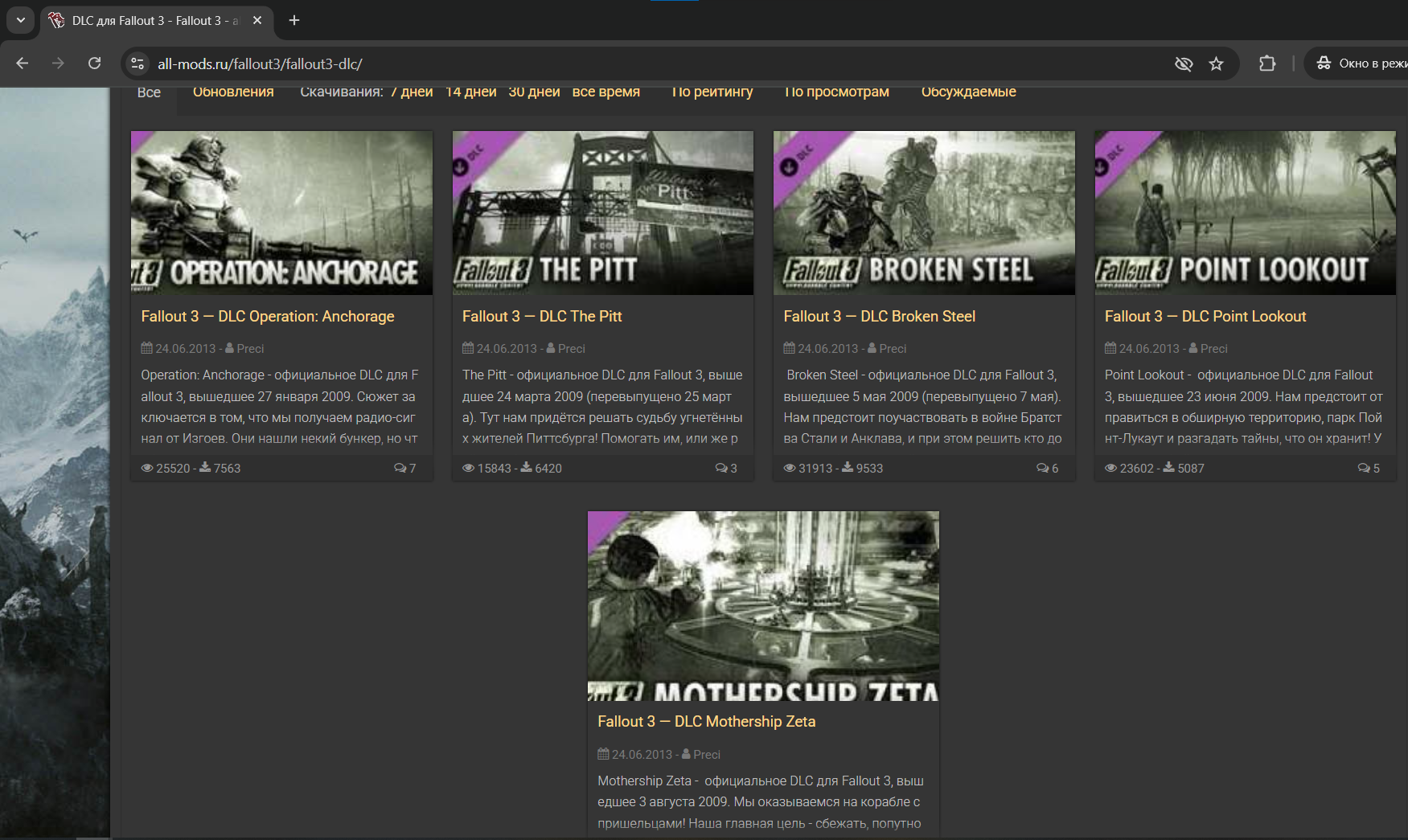
Task: Open the Mothership Zeta cover image
Action: click(x=763, y=606)
